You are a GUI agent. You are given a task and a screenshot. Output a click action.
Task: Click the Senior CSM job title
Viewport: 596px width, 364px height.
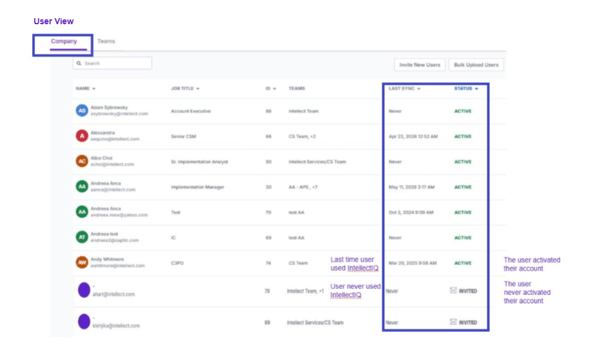(x=184, y=136)
